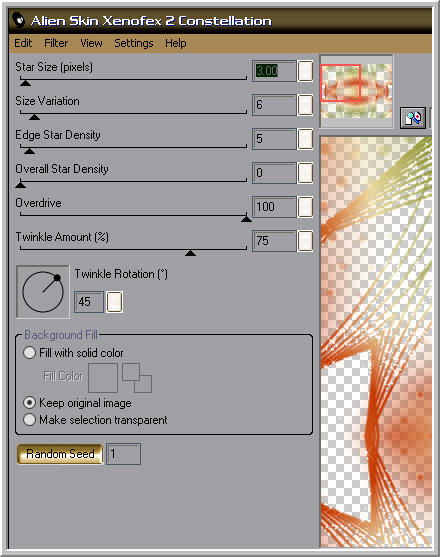440x557 pixels.
Task: Open the Help menu
Action: point(175,43)
